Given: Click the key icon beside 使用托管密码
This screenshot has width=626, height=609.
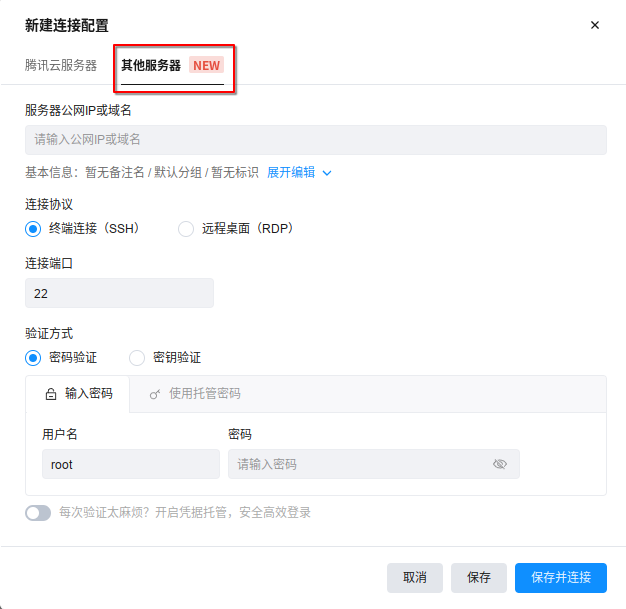Looking at the screenshot, I should pos(155,394).
